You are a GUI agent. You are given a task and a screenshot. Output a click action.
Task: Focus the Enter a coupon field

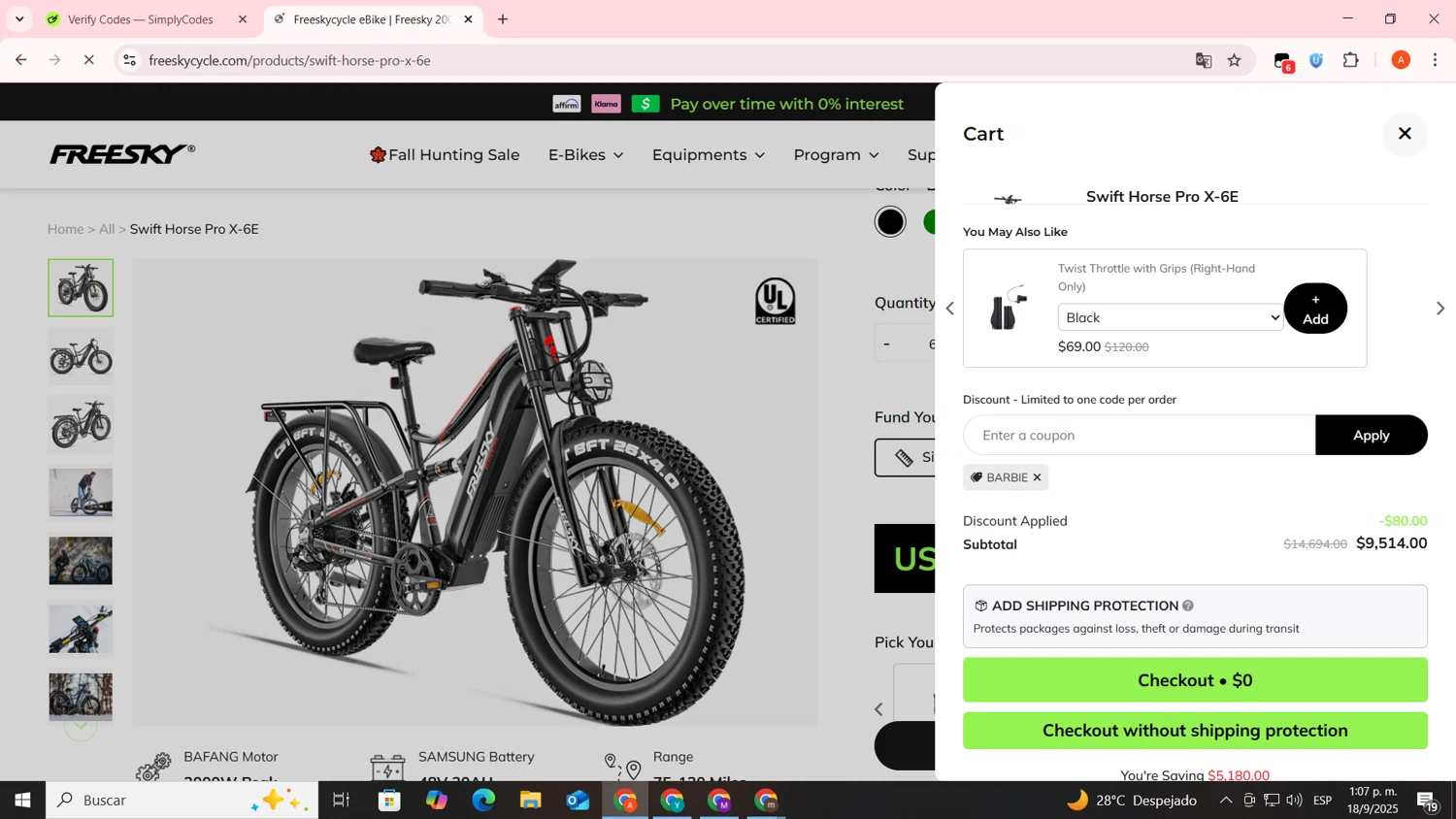1140,435
